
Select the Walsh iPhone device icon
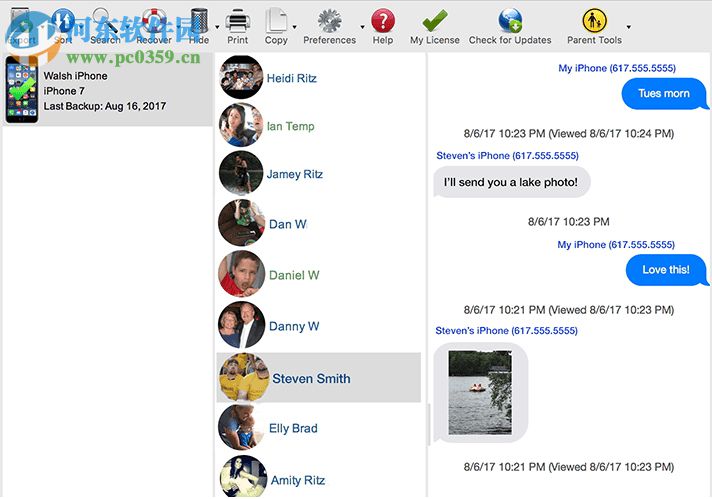[x=21, y=89]
